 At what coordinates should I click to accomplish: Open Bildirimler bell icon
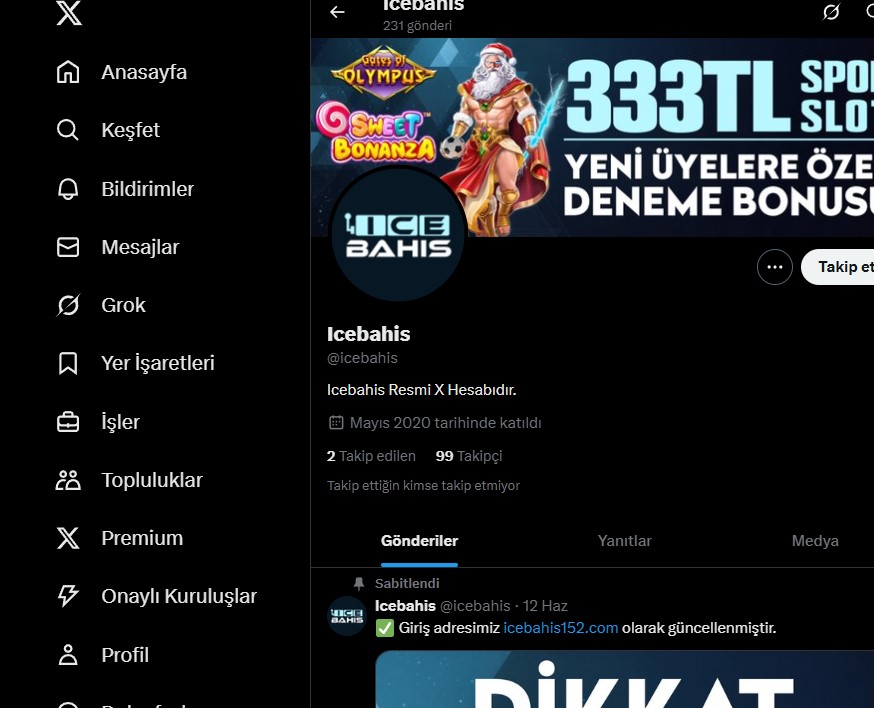(68, 189)
